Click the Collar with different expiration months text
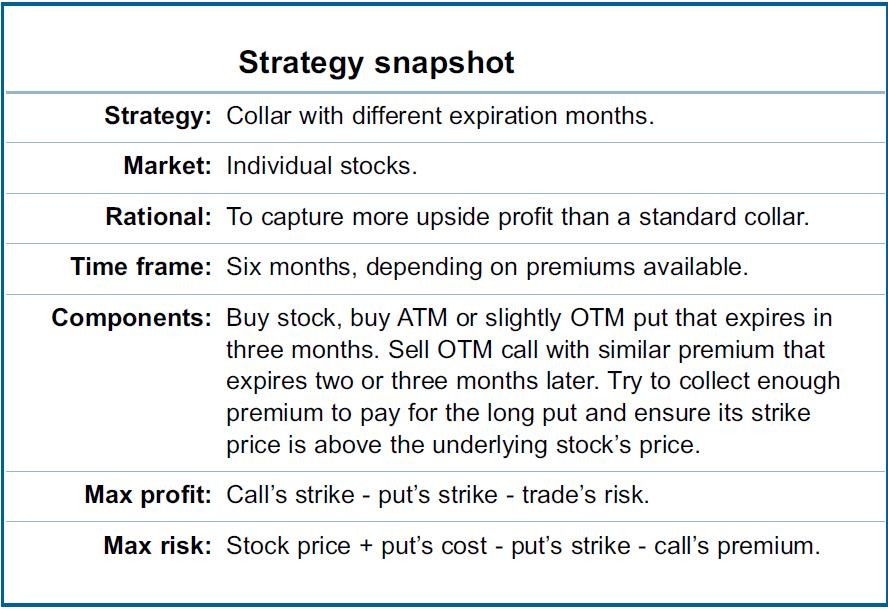The height and width of the screenshot is (609, 888). 440,116
